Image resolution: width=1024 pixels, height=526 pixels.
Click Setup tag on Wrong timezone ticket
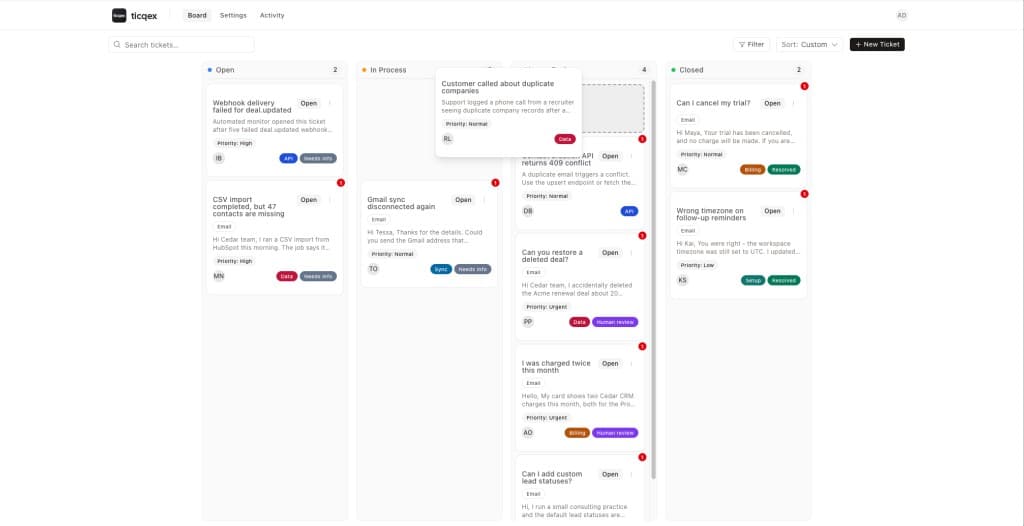(x=753, y=280)
